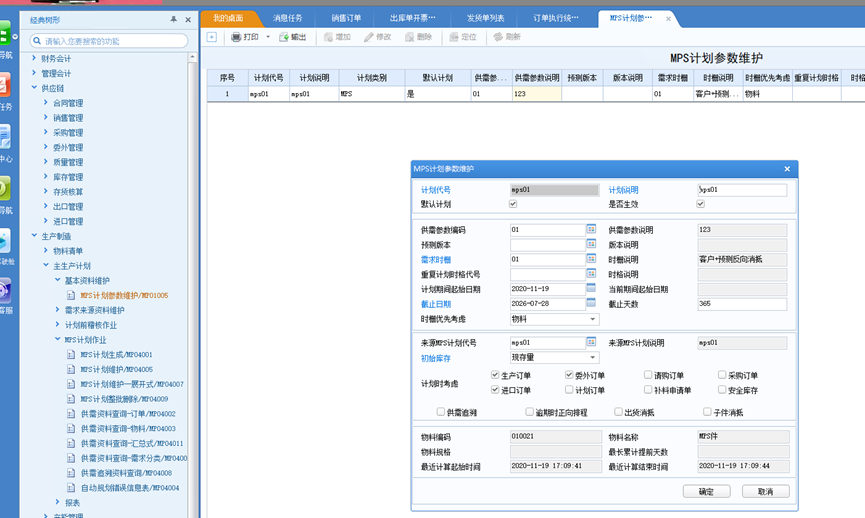
Task: Enable the 采购订单 checkbox
Action: click(722, 375)
